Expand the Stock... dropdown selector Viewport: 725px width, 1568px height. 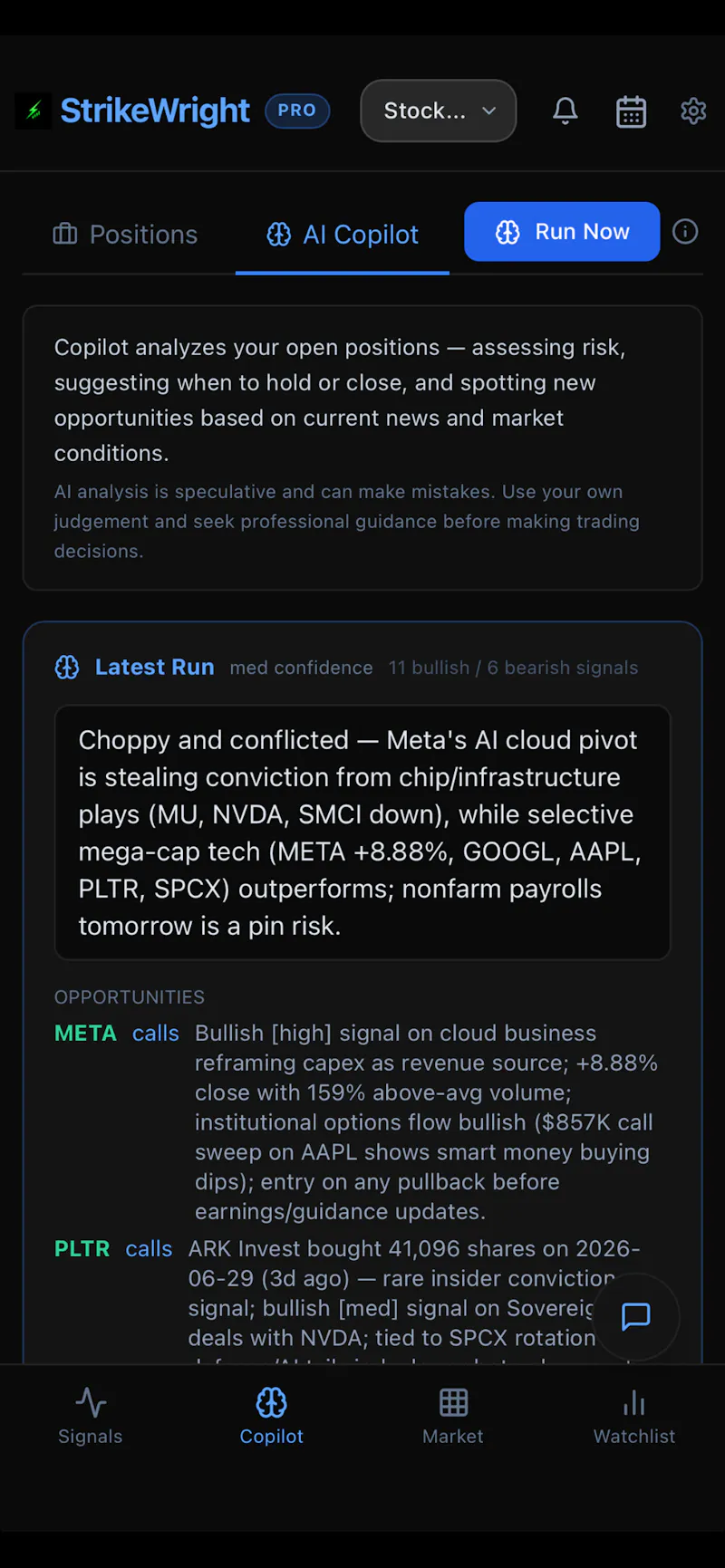[439, 111]
